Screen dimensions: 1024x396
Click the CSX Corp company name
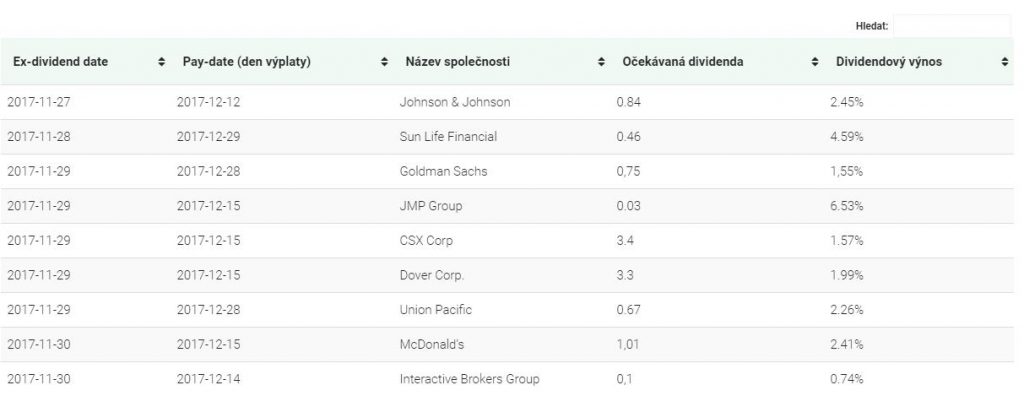pos(426,240)
